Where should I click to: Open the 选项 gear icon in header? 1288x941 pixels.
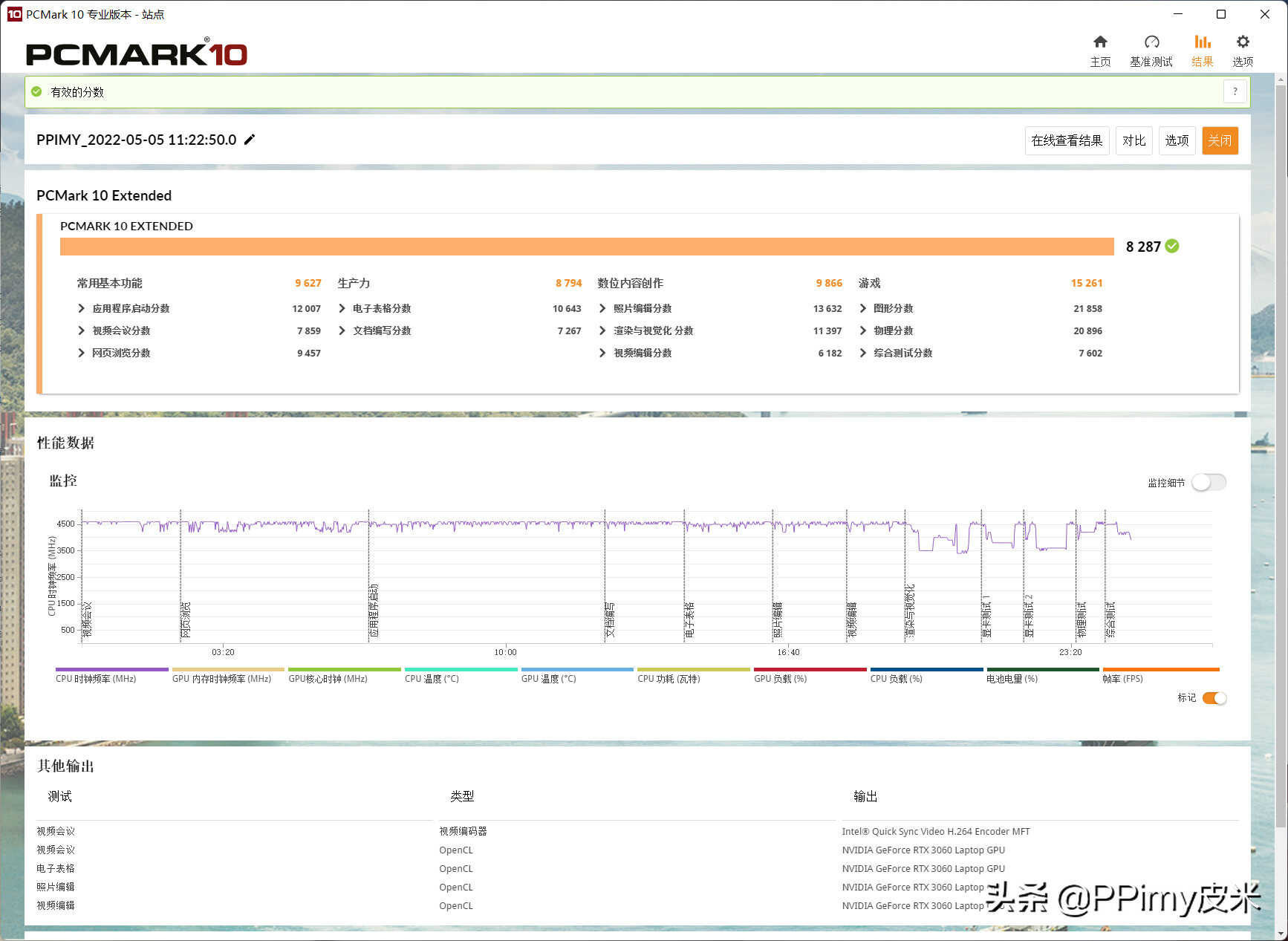coord(1243,42)
